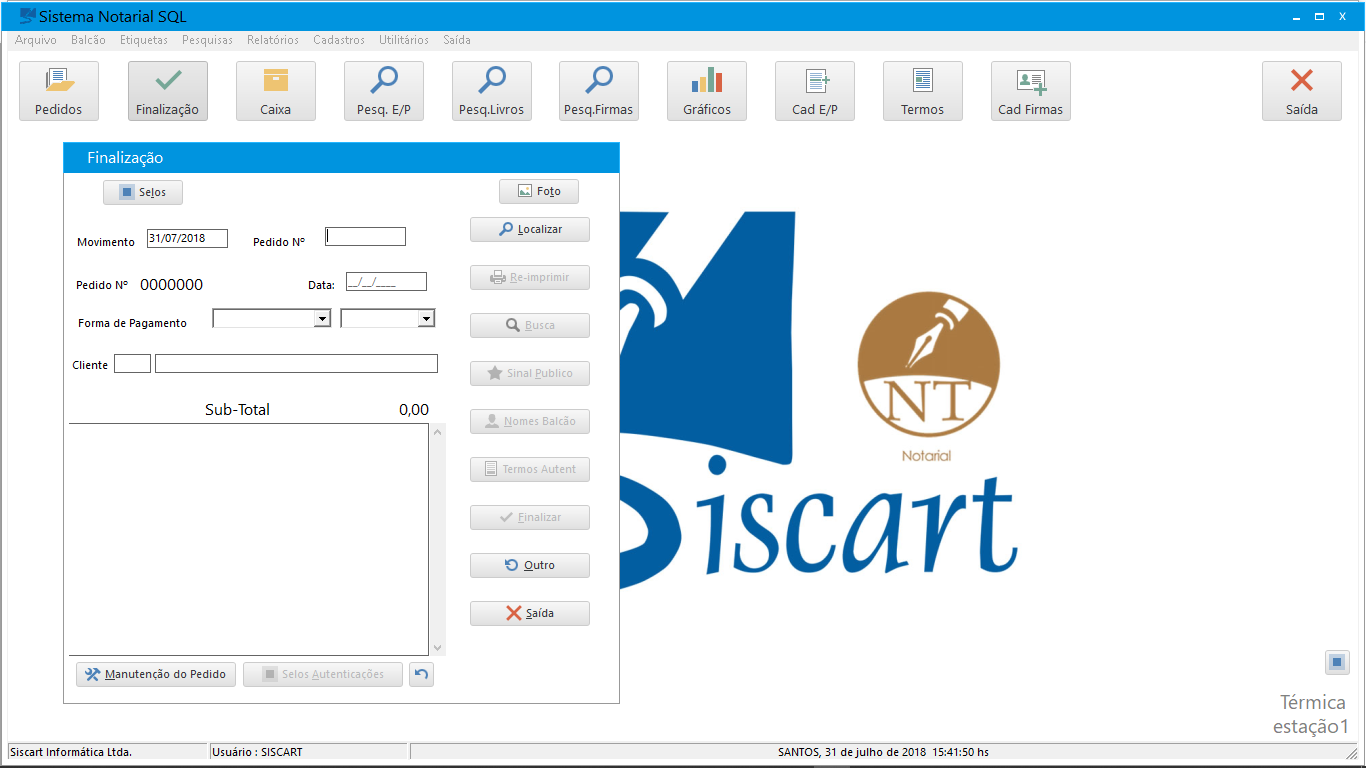Screen dimensions: 1366x768
Task: Click the red X Saída toolbar button
Action: coord(1302,91)
